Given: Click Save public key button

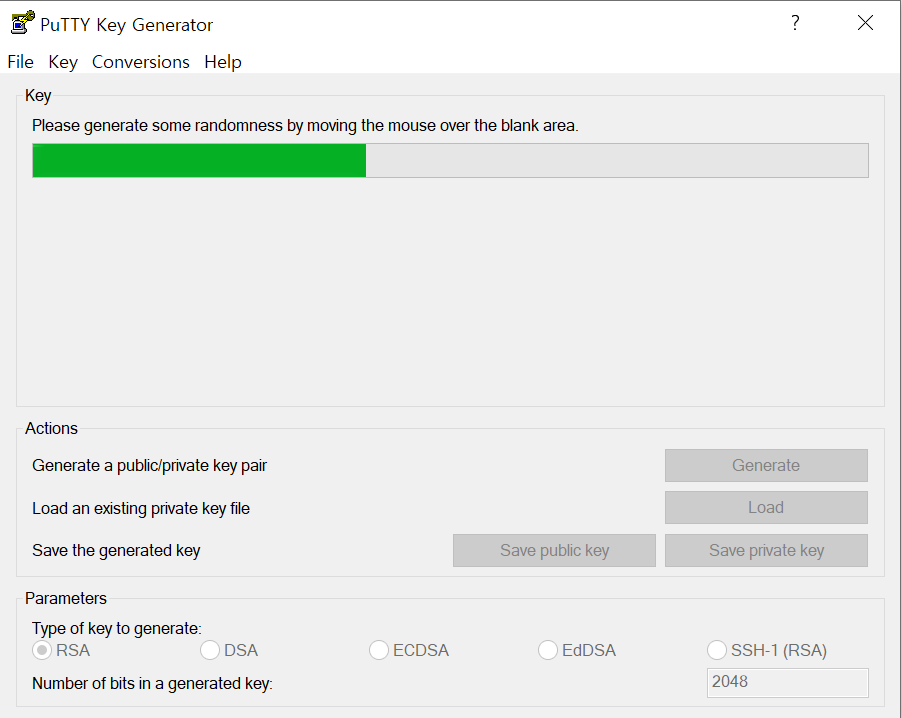Looking at the screenshot, I should [555, 551].
